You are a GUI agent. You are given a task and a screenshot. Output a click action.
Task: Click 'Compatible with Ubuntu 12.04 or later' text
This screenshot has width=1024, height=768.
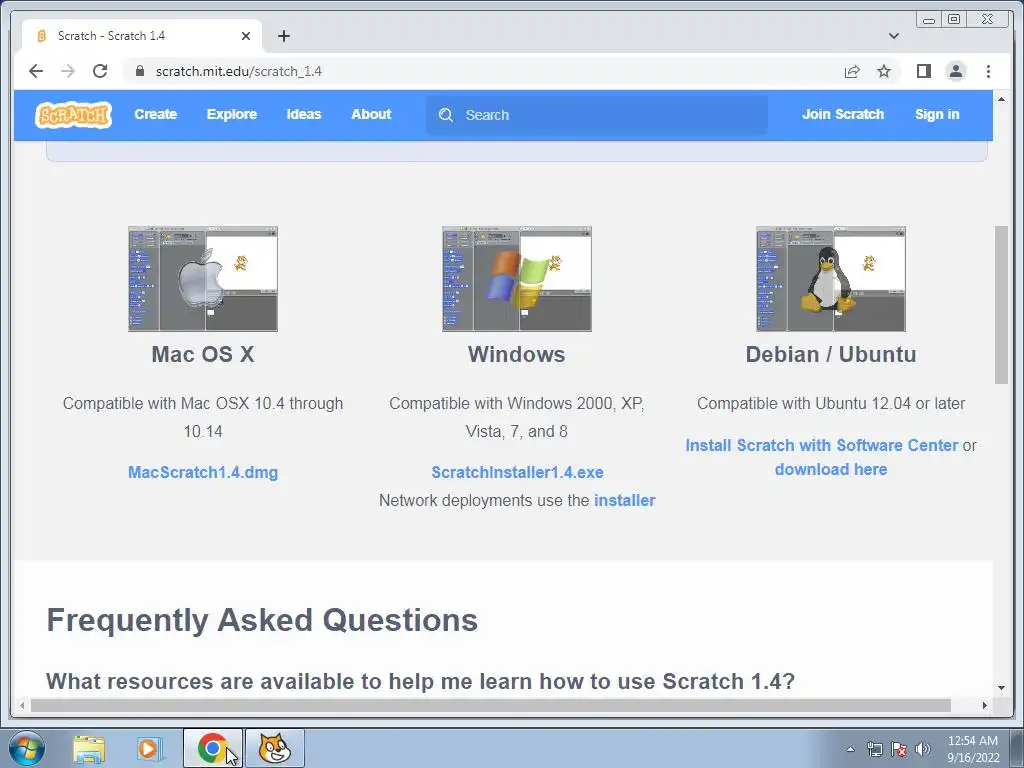(831, 404)
